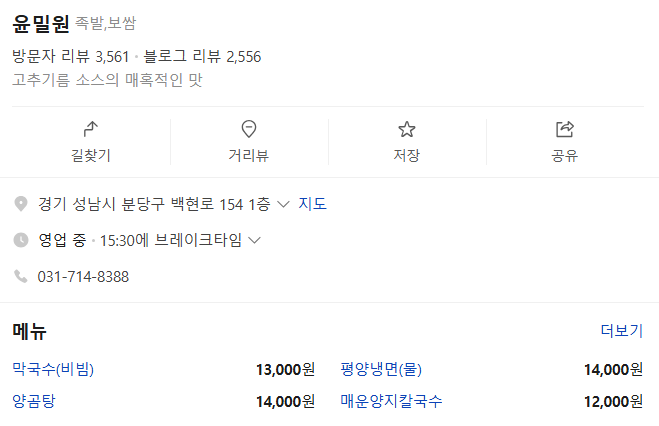Click the restaurant name 윤밀원
This screenshot has height=426, width=659.
pos(41,24)
